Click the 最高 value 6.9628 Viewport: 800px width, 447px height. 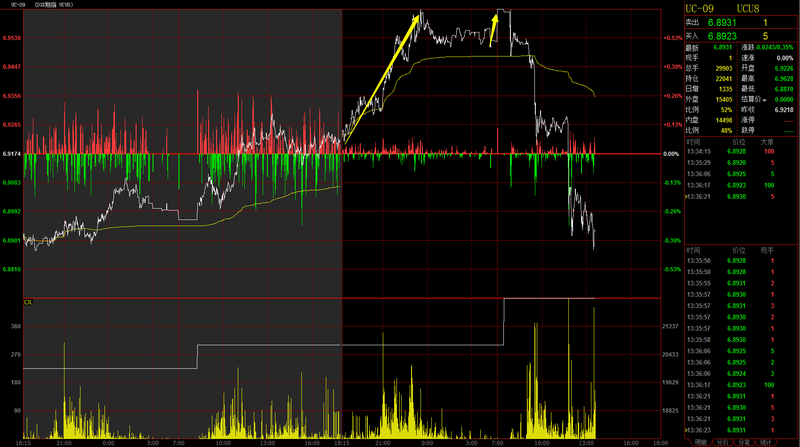click(x=784, y=79)
